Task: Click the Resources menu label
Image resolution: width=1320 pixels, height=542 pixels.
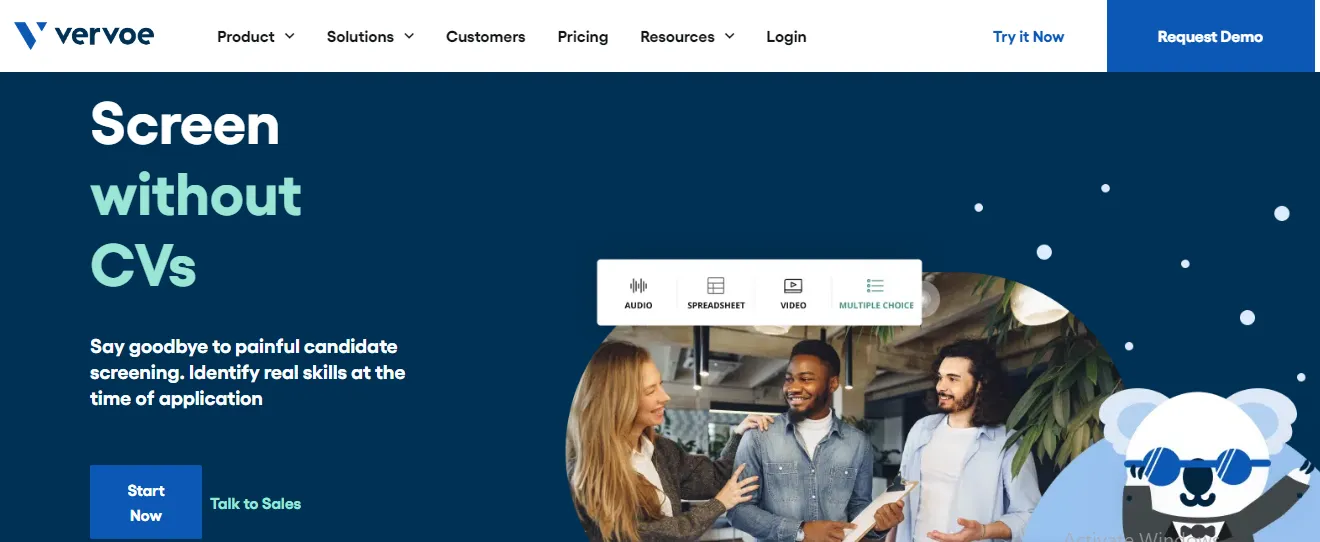Action: coord(677,36)
